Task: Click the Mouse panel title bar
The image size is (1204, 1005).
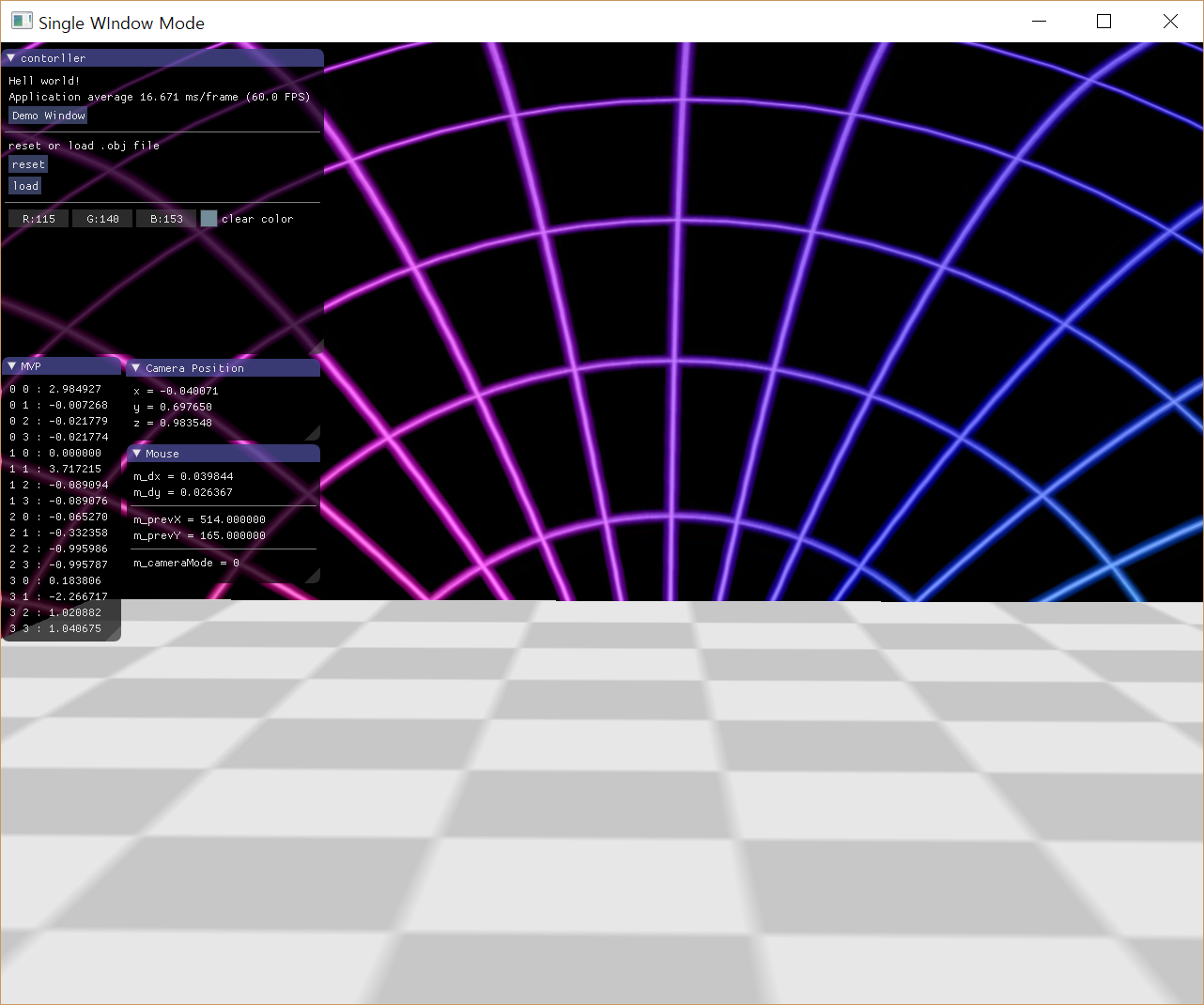Action: [x=224, y=454]
